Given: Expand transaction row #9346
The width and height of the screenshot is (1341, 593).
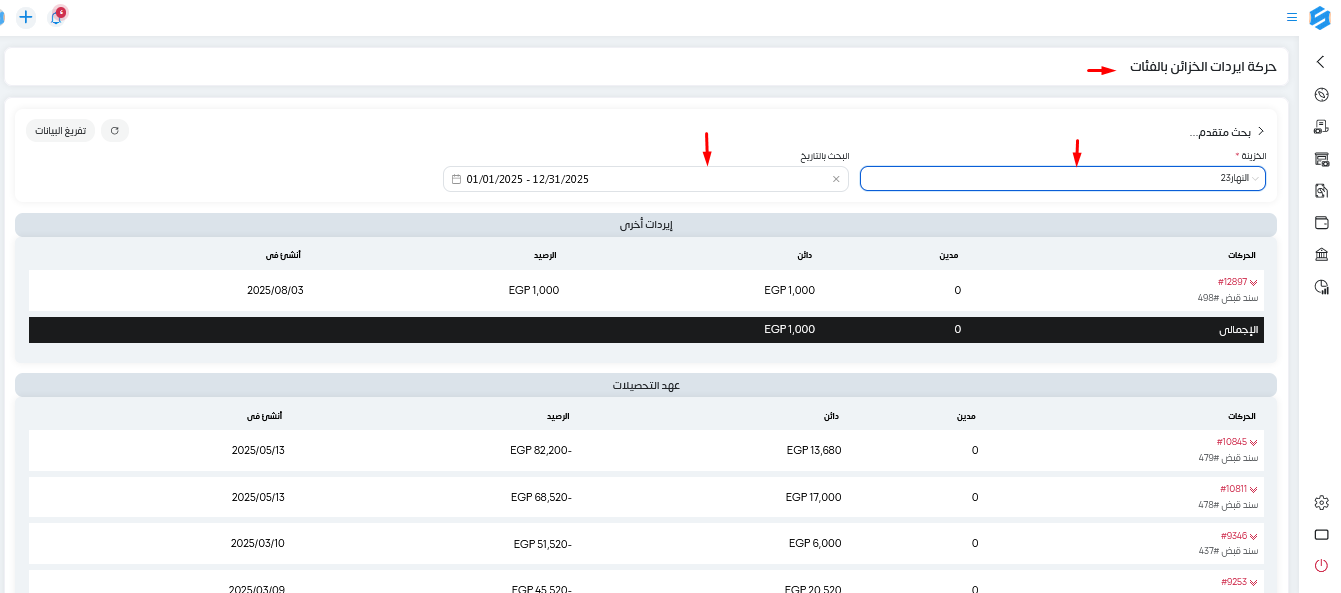Looking at the screenshot, I should (x=1239, y=536).
